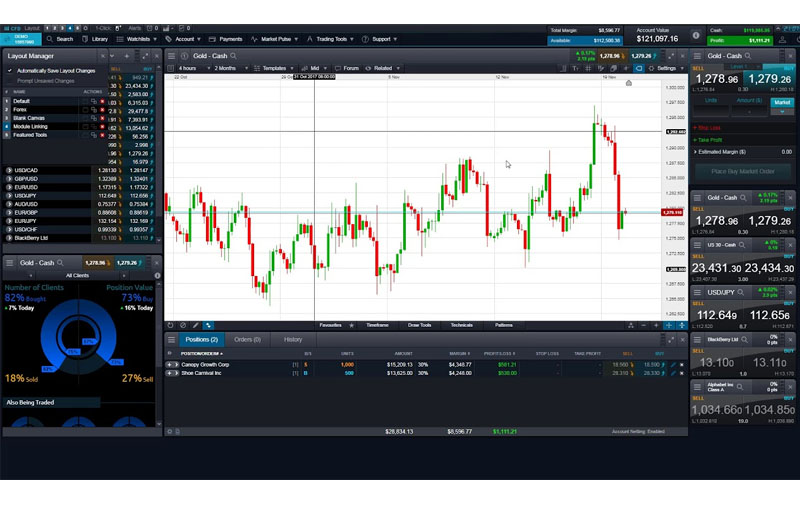Open the Payments menu item

point(226,39)
